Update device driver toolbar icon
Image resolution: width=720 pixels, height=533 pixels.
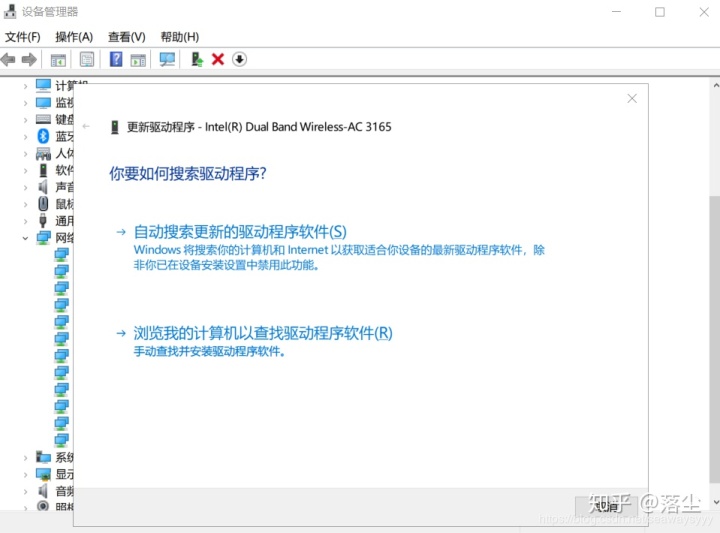pos(197,59)
